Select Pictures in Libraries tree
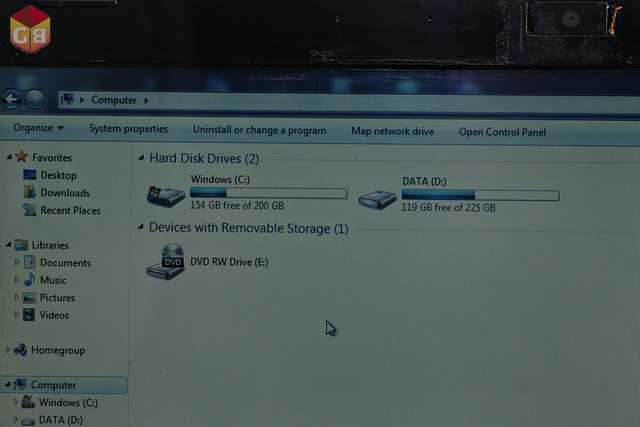Image resolution: width=640 pixels, height=427 pixels. 57,298
